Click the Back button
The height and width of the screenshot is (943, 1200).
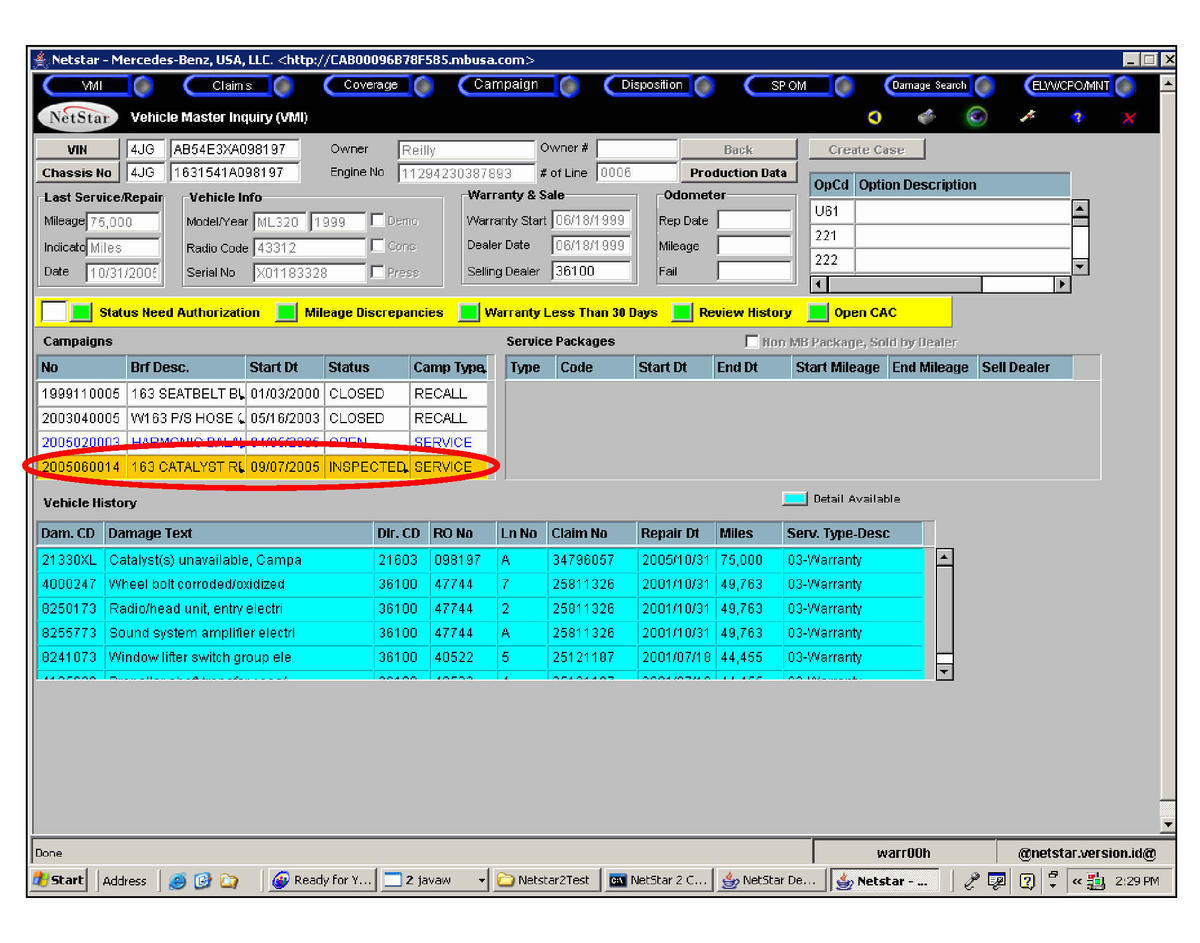click(x=738, y=149)
